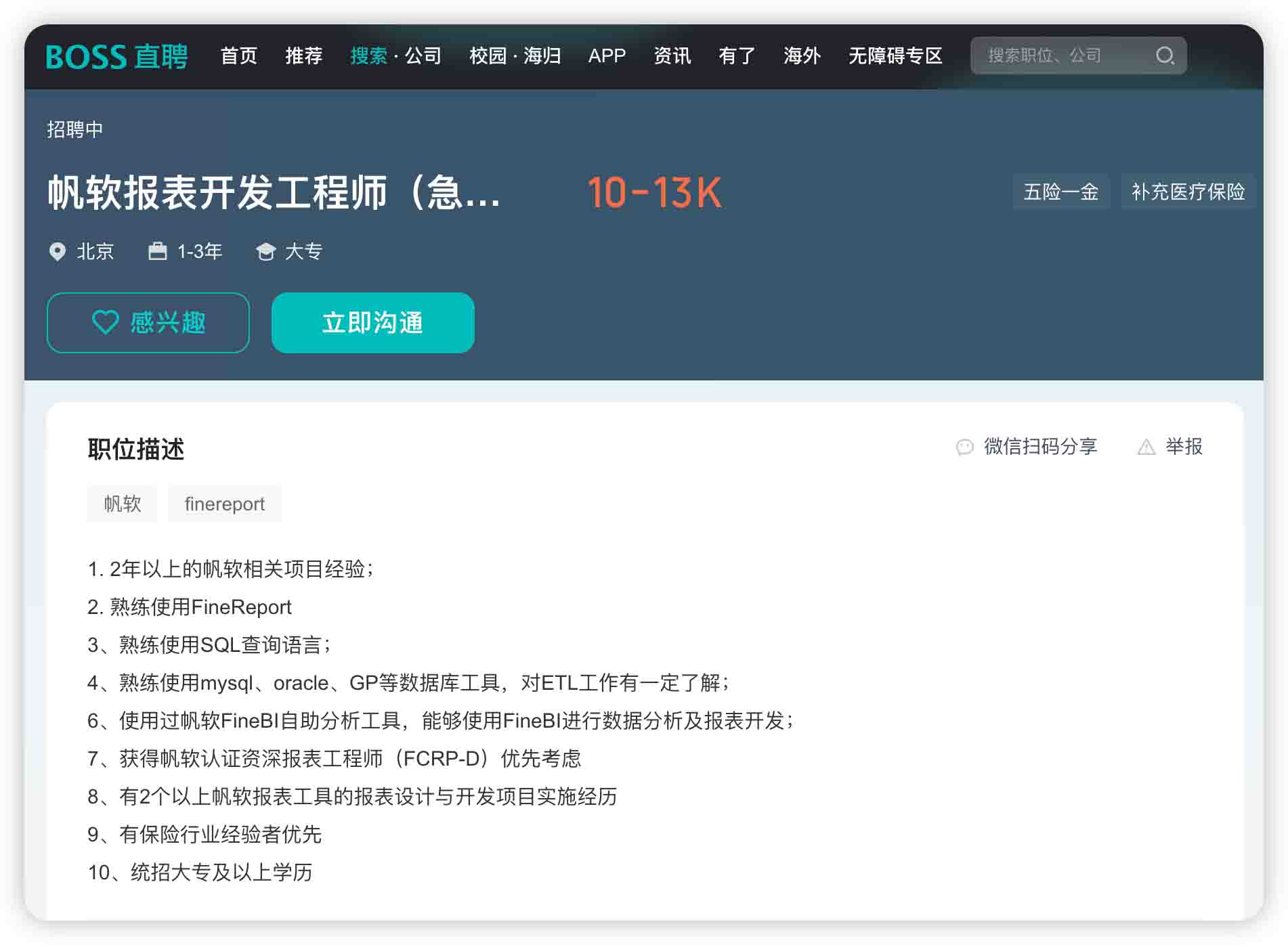Click the finereport skill tag
The height and width of the screenshot is (945, 1288).
[225, 504]
